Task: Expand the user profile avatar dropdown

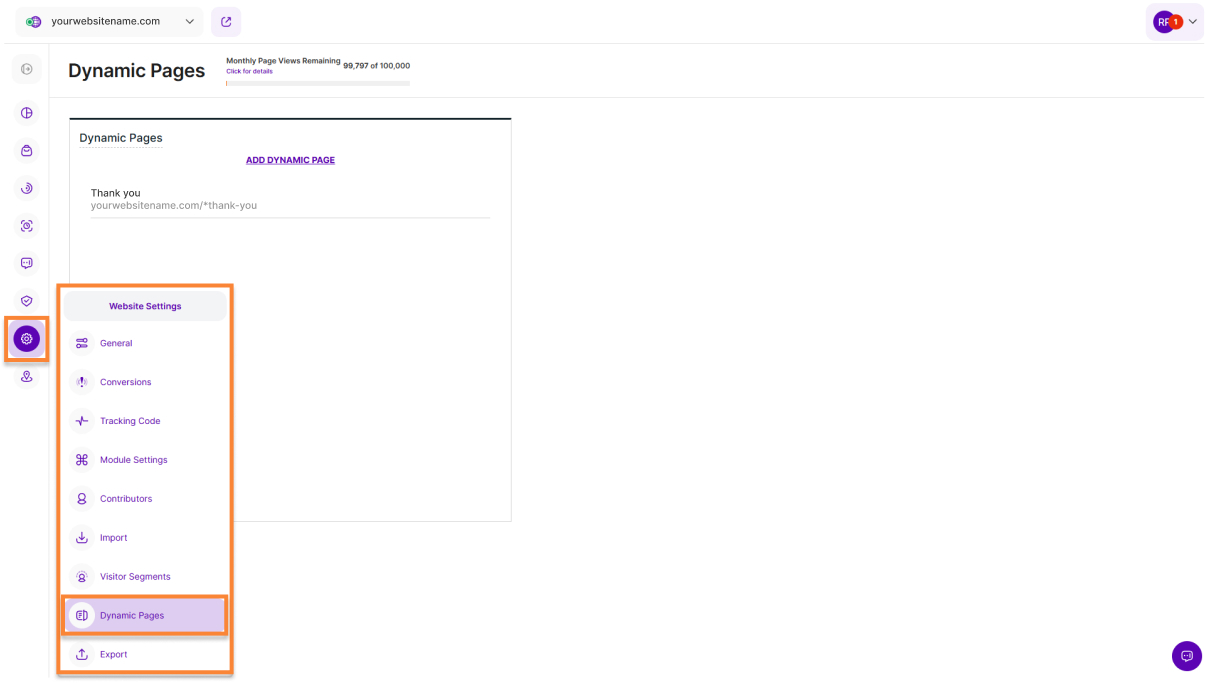Action: pos(1174,22)
